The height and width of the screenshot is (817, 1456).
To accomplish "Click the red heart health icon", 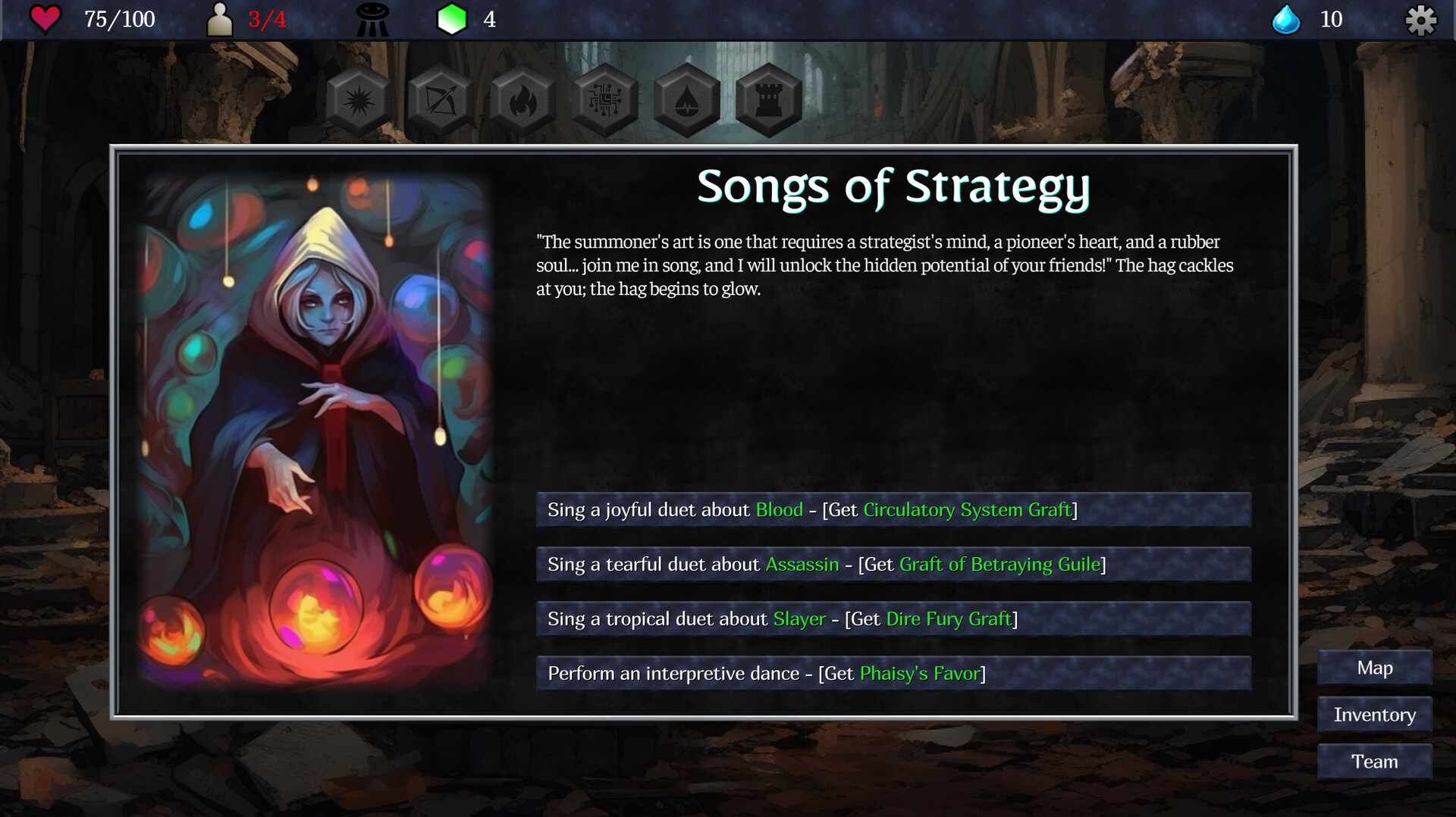I will click(x=45, y=19).
